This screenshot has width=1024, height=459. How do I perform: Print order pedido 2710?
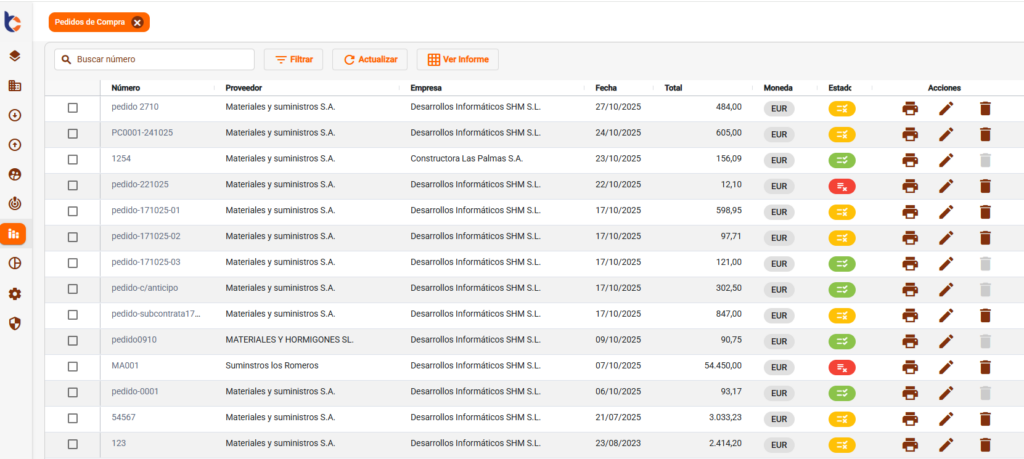point(909,108)
